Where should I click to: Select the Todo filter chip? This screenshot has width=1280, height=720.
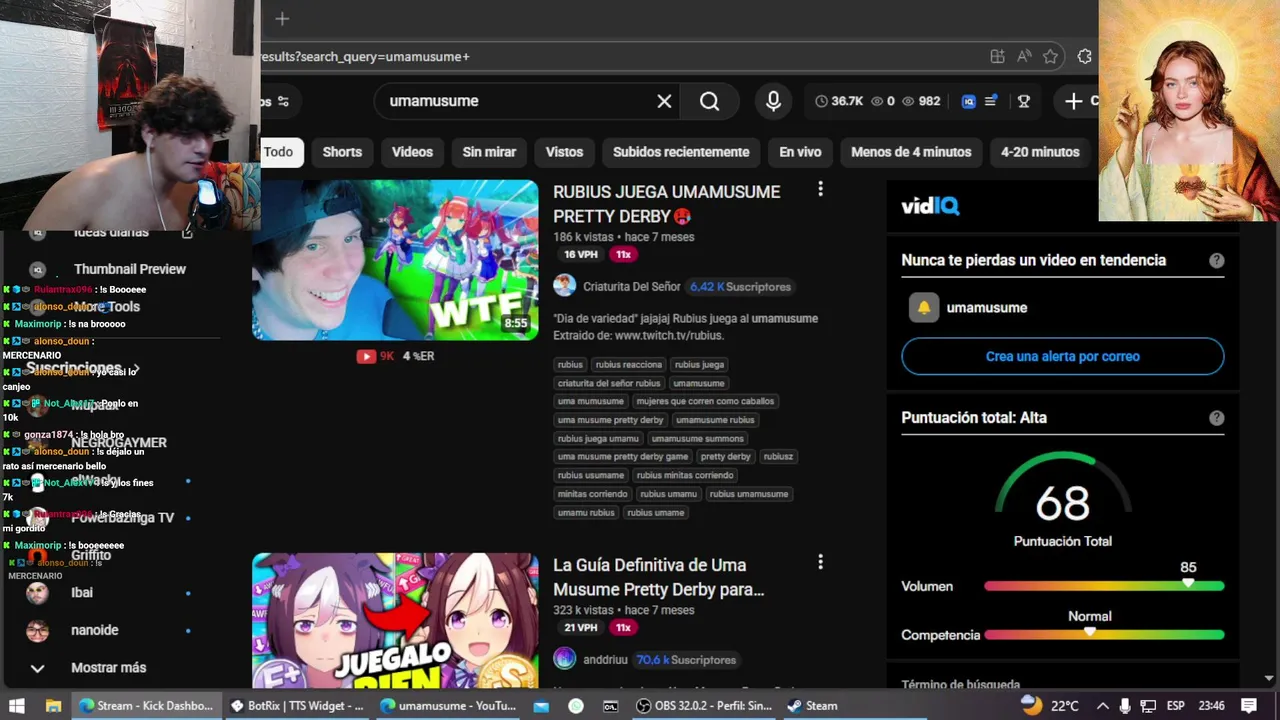click(278, 152)
